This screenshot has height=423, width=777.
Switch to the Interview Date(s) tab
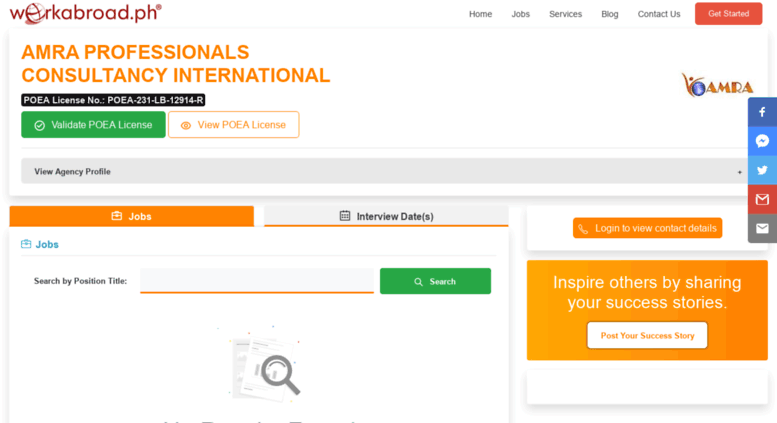pos(386,216)
